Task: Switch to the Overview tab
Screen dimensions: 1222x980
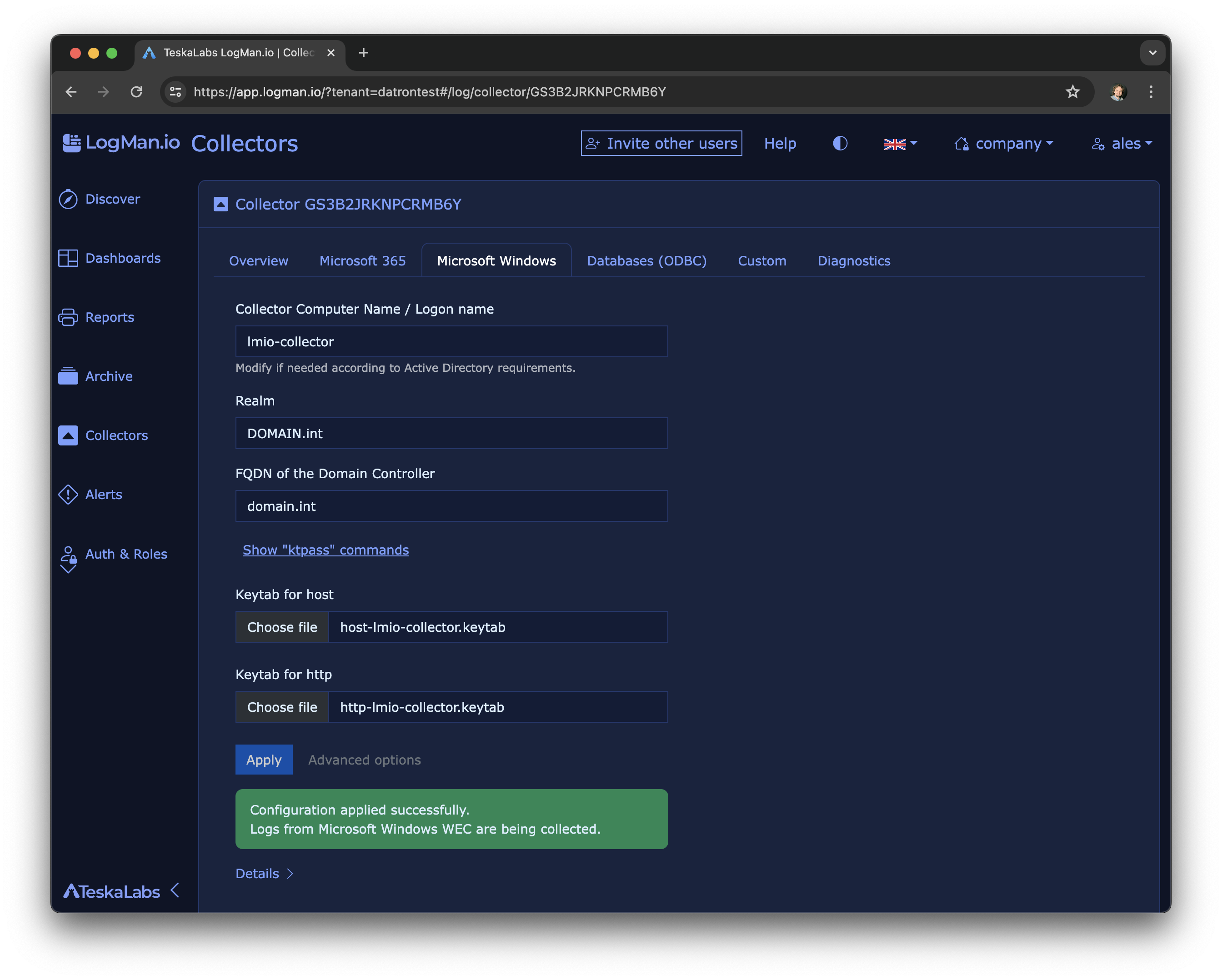Action: (x=259, y=261)
